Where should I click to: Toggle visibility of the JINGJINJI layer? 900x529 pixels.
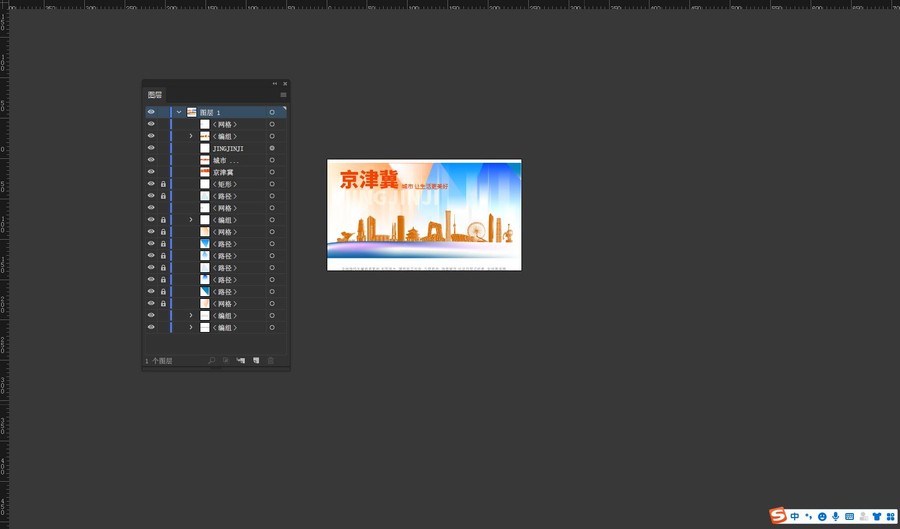click(x=151, y=148)
